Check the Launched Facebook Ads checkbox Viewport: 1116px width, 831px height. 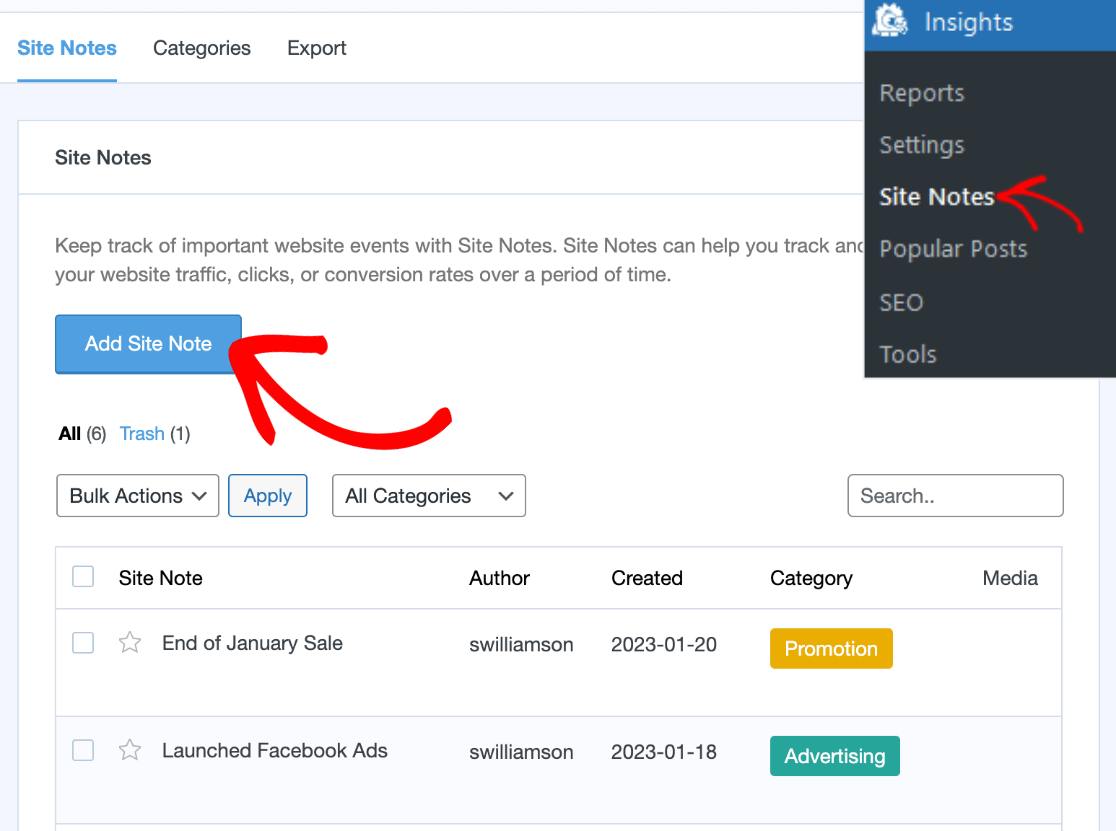pos(83,750)
